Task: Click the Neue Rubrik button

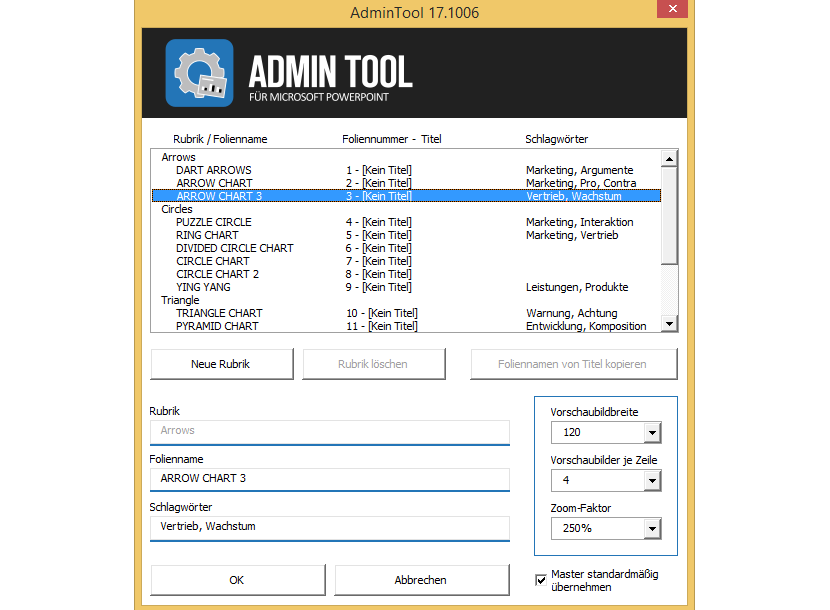Action: [221, 364]
